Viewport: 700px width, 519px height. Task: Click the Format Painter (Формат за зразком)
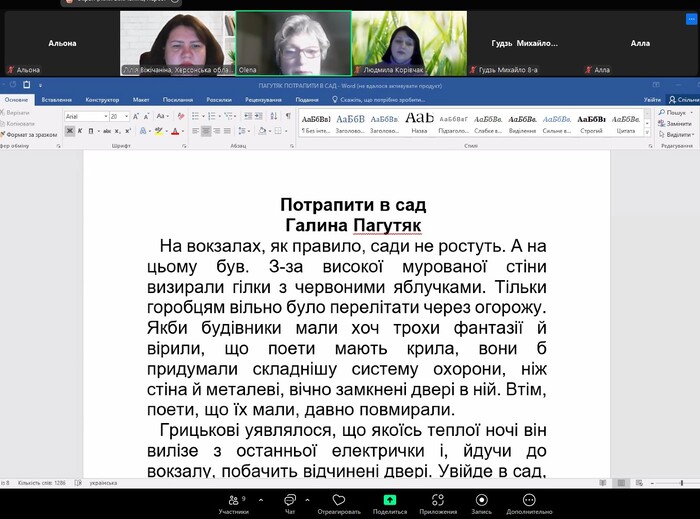click(x=29, y=134)
